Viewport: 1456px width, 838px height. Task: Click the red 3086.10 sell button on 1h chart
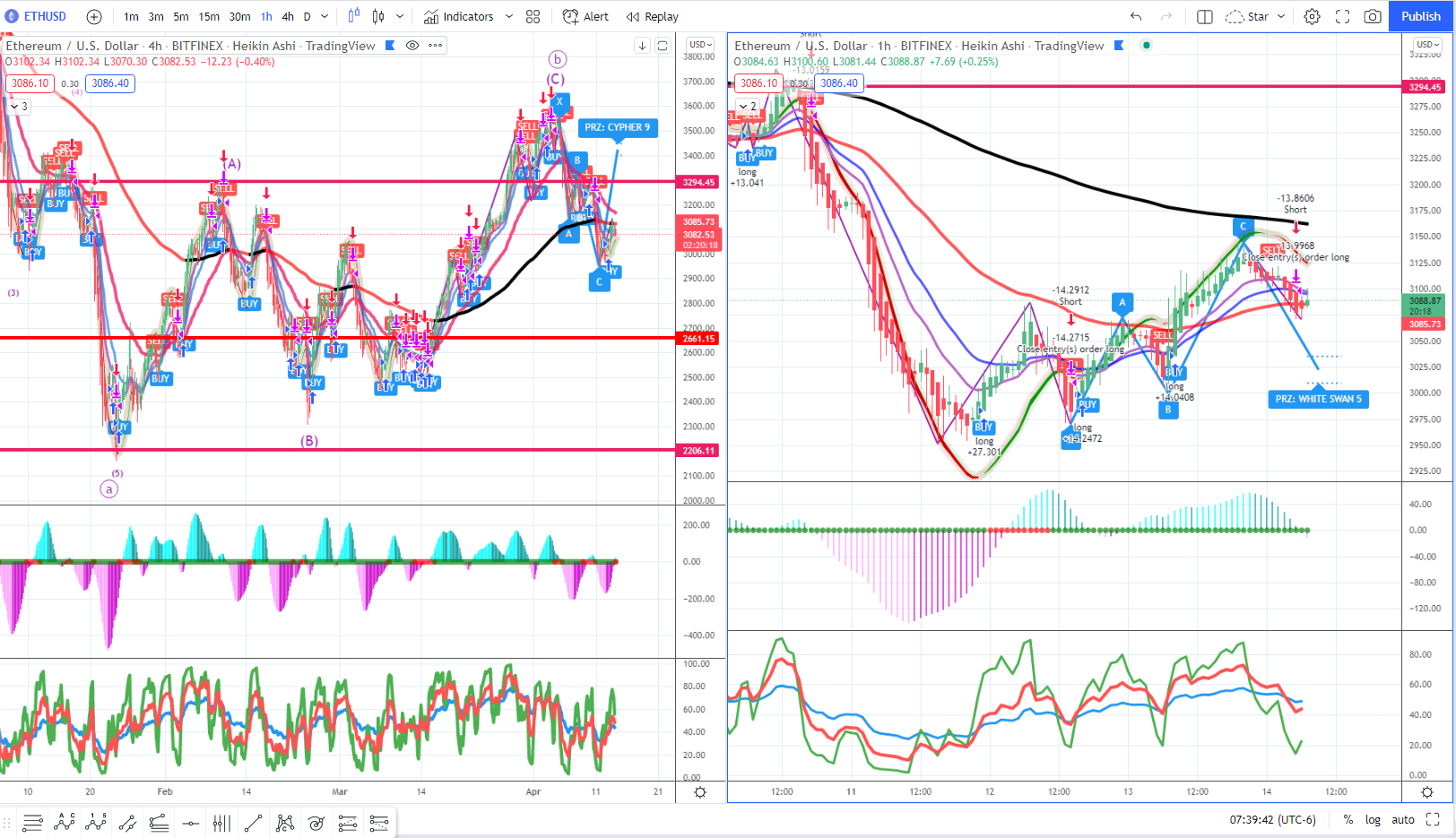click(759, 83)
